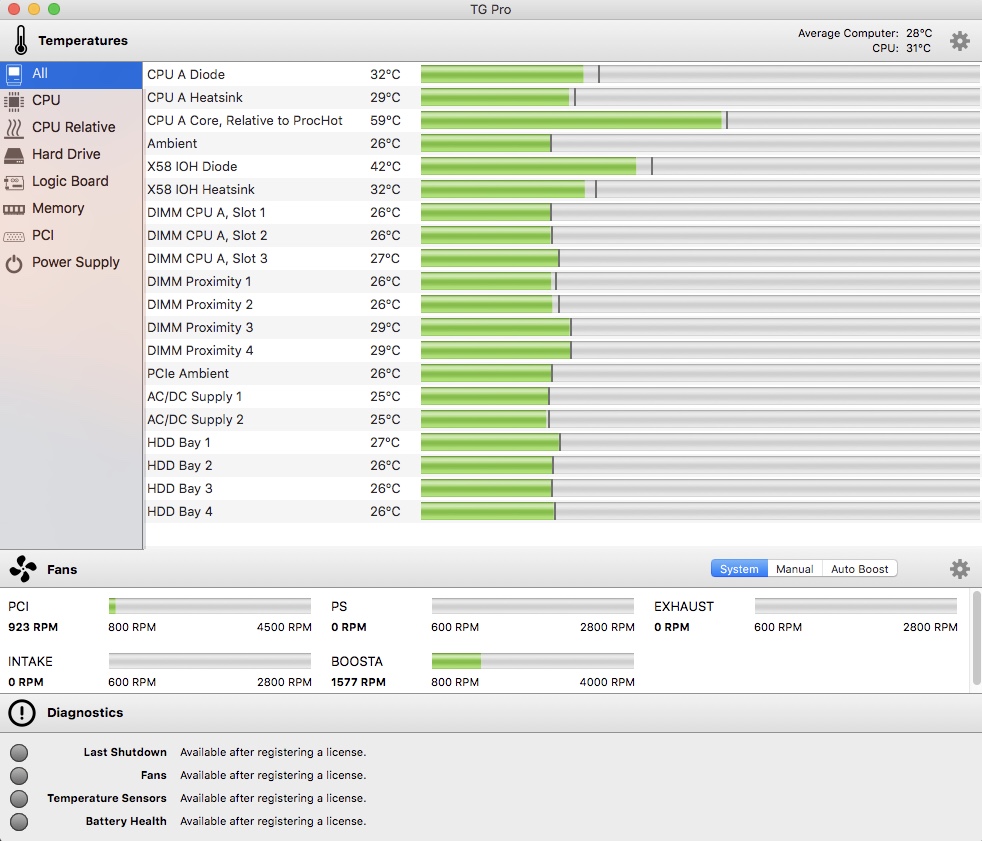Select DIMM CPU A, Slot 1 row
This screenshot has width=982, height=841.
(562, 212)
